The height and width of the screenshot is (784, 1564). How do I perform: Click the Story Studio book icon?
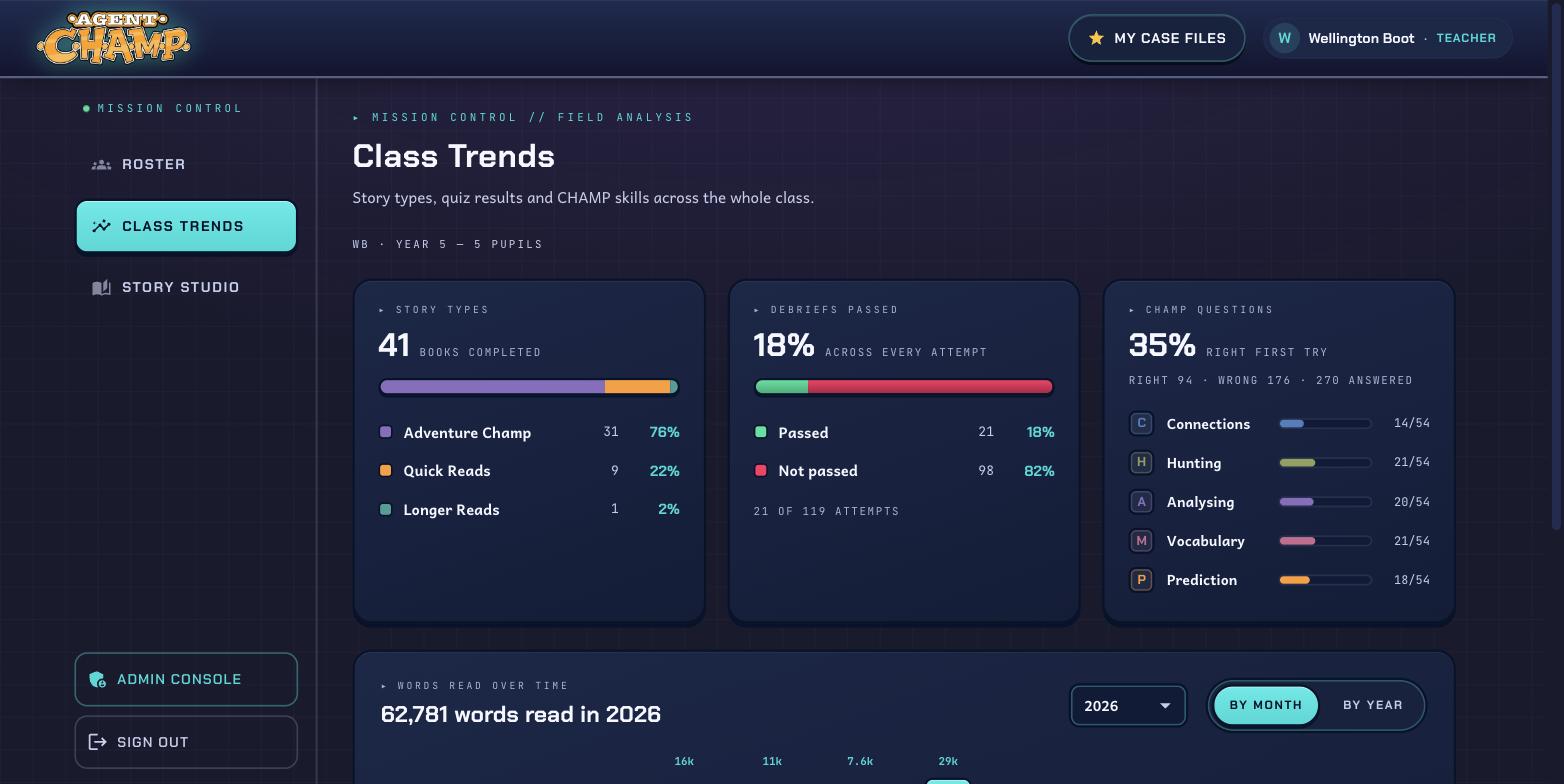tap(101, 287)
